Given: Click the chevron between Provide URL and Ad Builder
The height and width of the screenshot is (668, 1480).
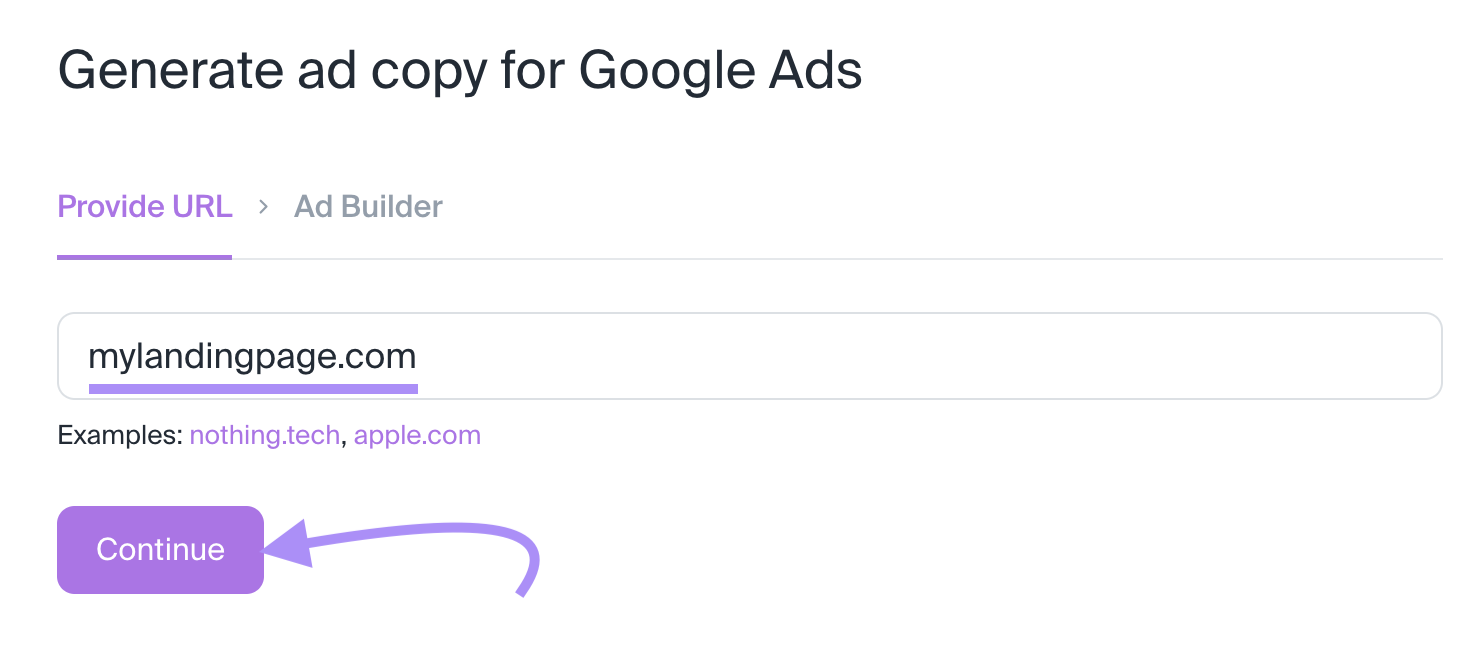Looking at the screenshot, I should [x=264, y=208].
